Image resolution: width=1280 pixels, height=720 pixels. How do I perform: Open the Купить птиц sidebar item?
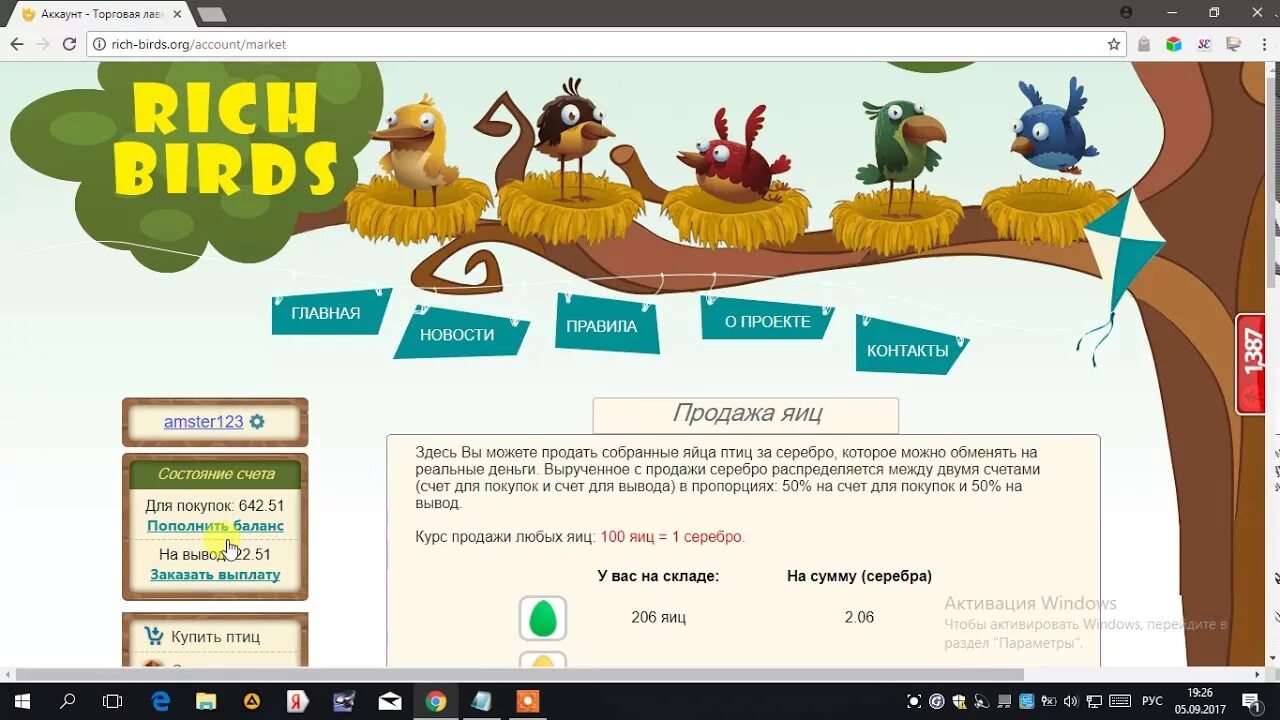(x=215, y=637)
